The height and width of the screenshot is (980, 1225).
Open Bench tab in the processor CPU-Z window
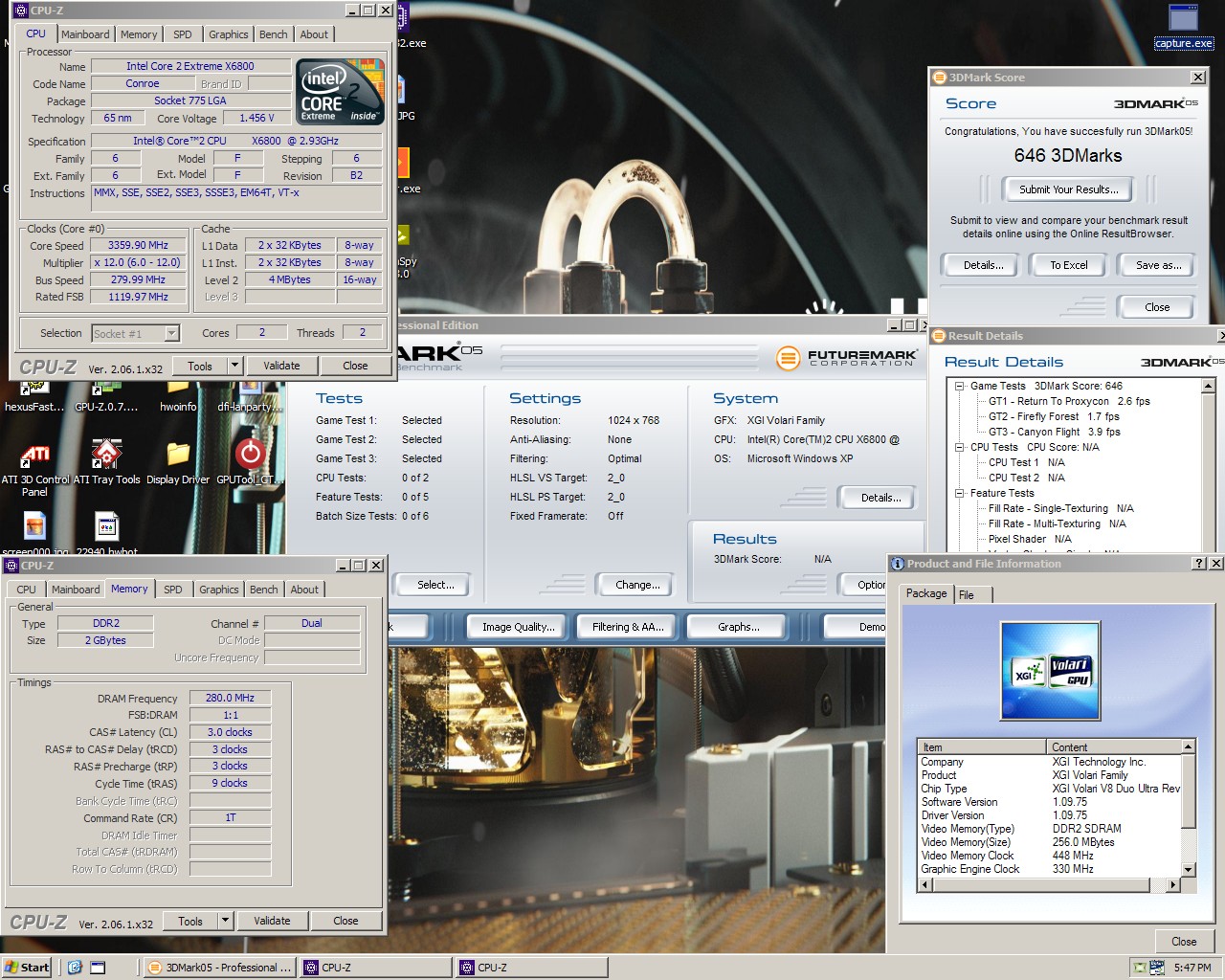(274, 34)
